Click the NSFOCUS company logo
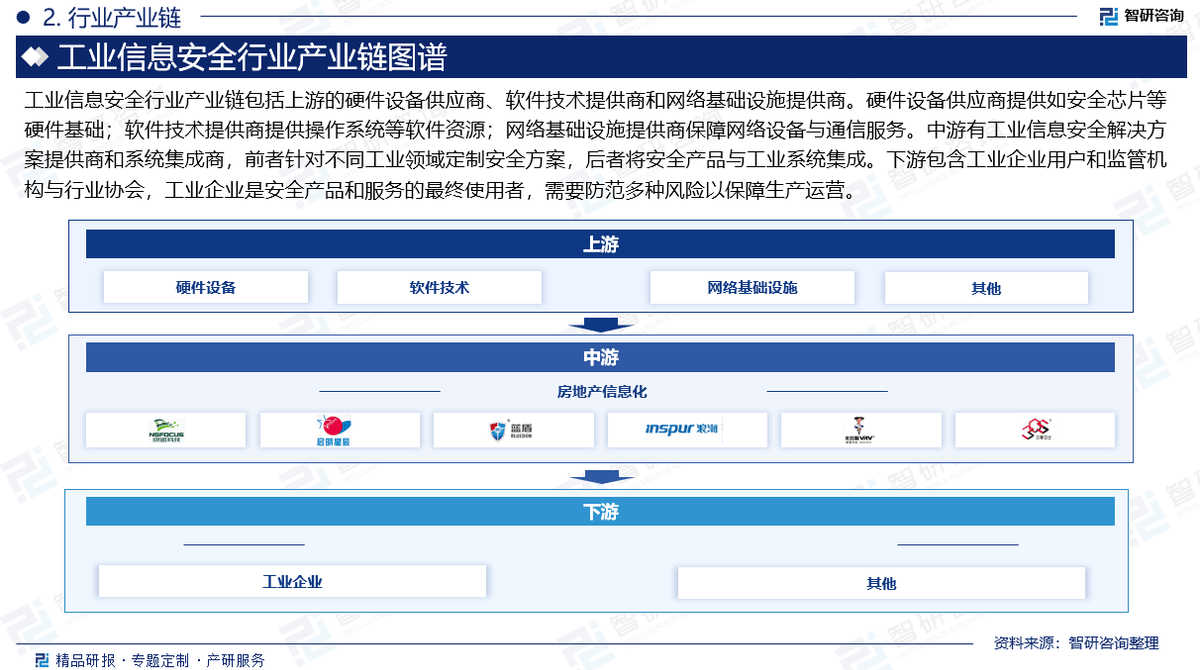This screenshot has width=1200, height=670. coord(165,430)
